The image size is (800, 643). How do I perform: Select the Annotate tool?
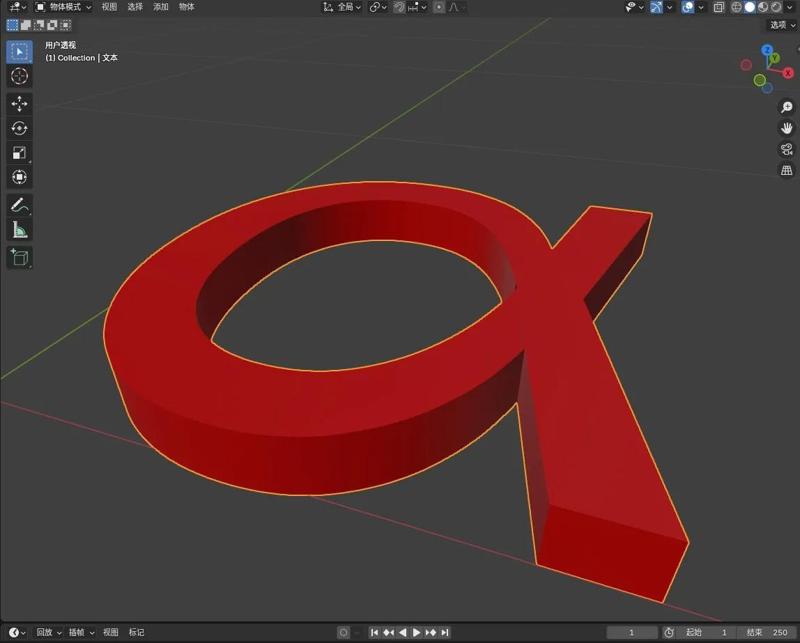click(20, 206)
